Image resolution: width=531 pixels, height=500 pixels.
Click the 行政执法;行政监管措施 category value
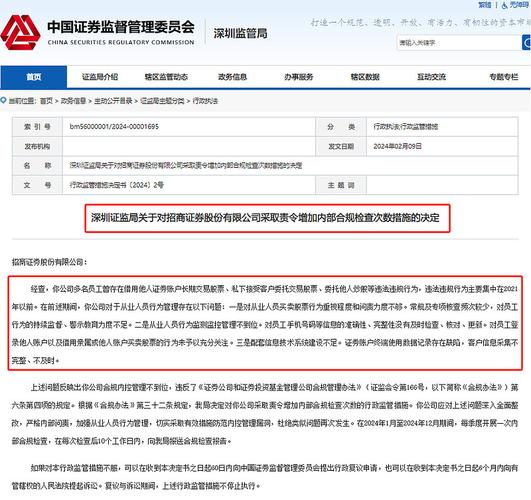point(406,126)
